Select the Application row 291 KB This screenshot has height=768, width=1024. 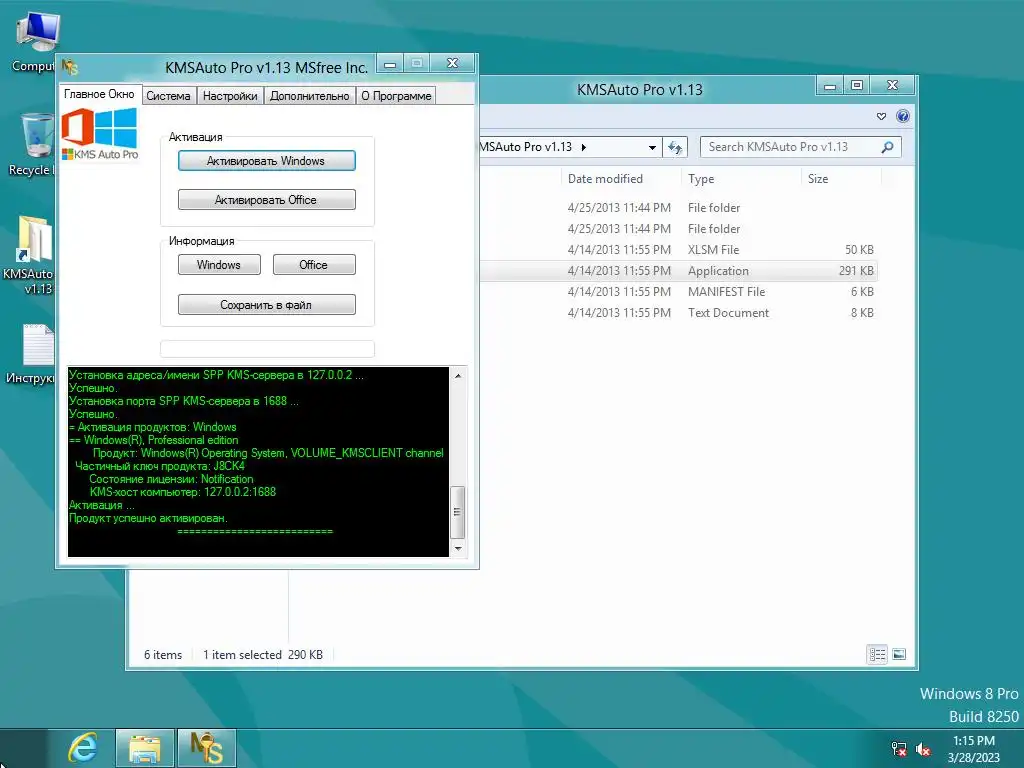(678, 270)
